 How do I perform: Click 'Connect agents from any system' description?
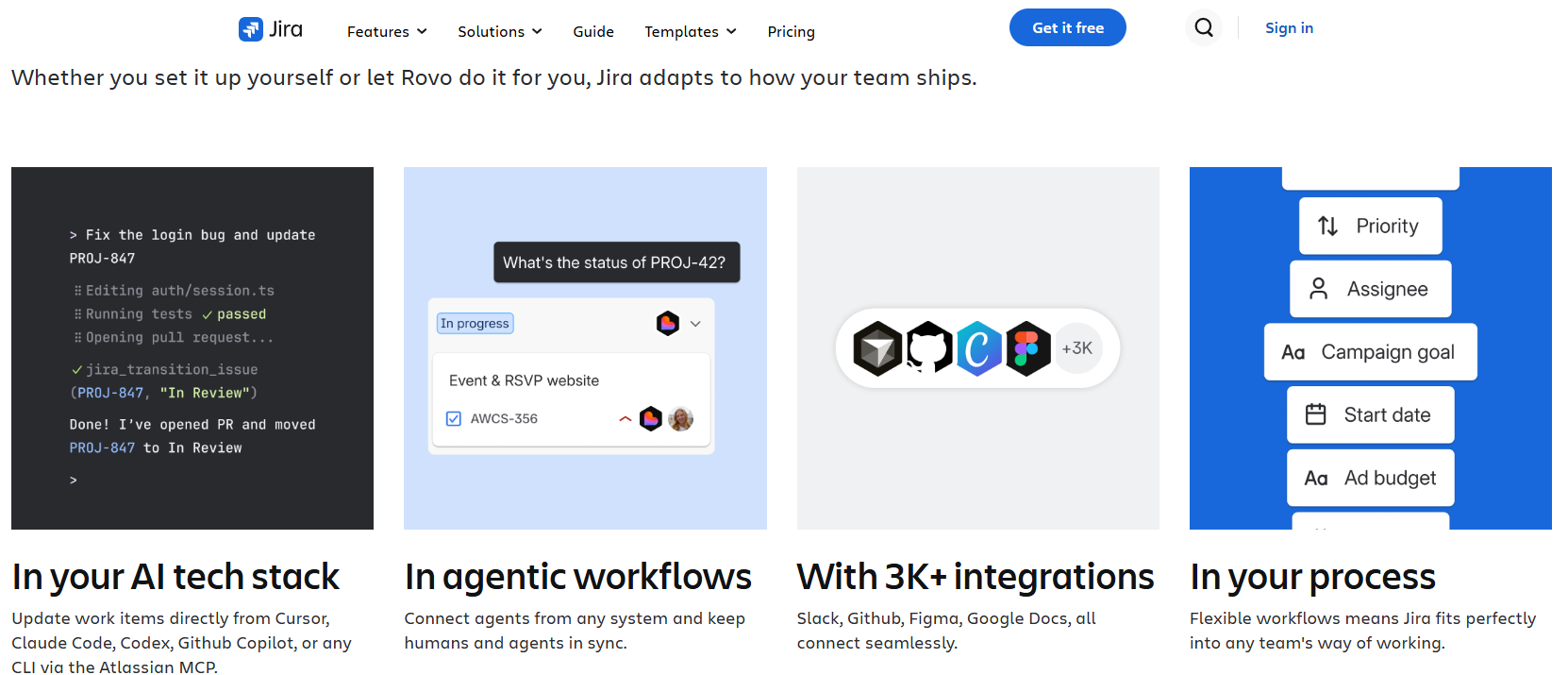575,631
